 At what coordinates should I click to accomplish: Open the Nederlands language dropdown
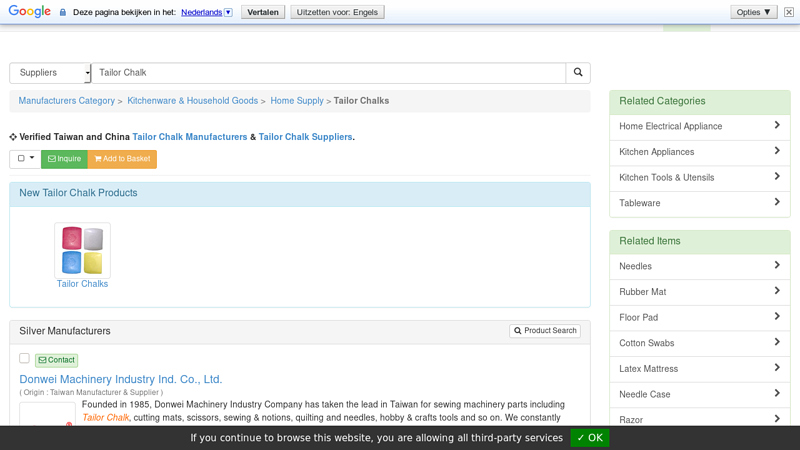(207, 13)
